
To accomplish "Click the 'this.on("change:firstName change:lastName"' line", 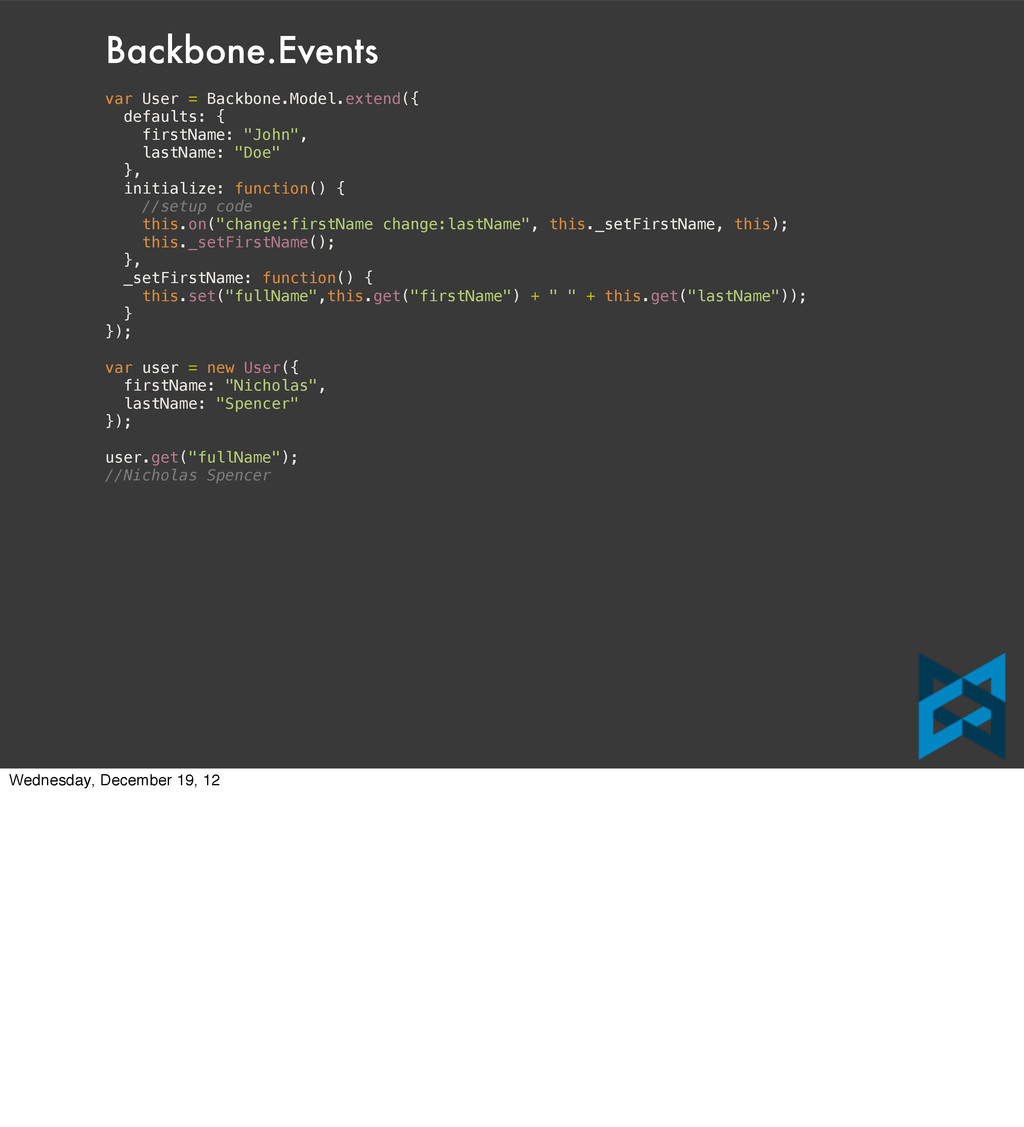I will (x=465, y=224).
